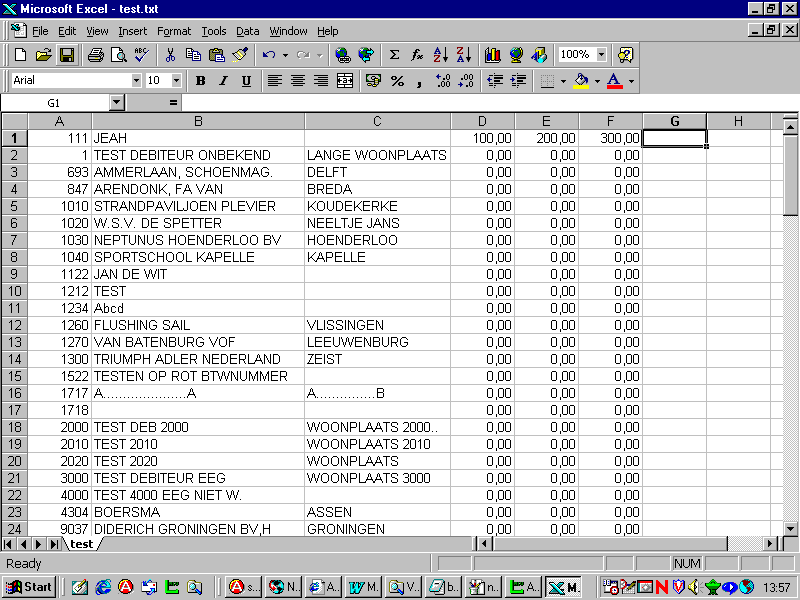This screenshot has width=800, height=600.
Task: Select the Format Painter brush
Action: point(240,55)
